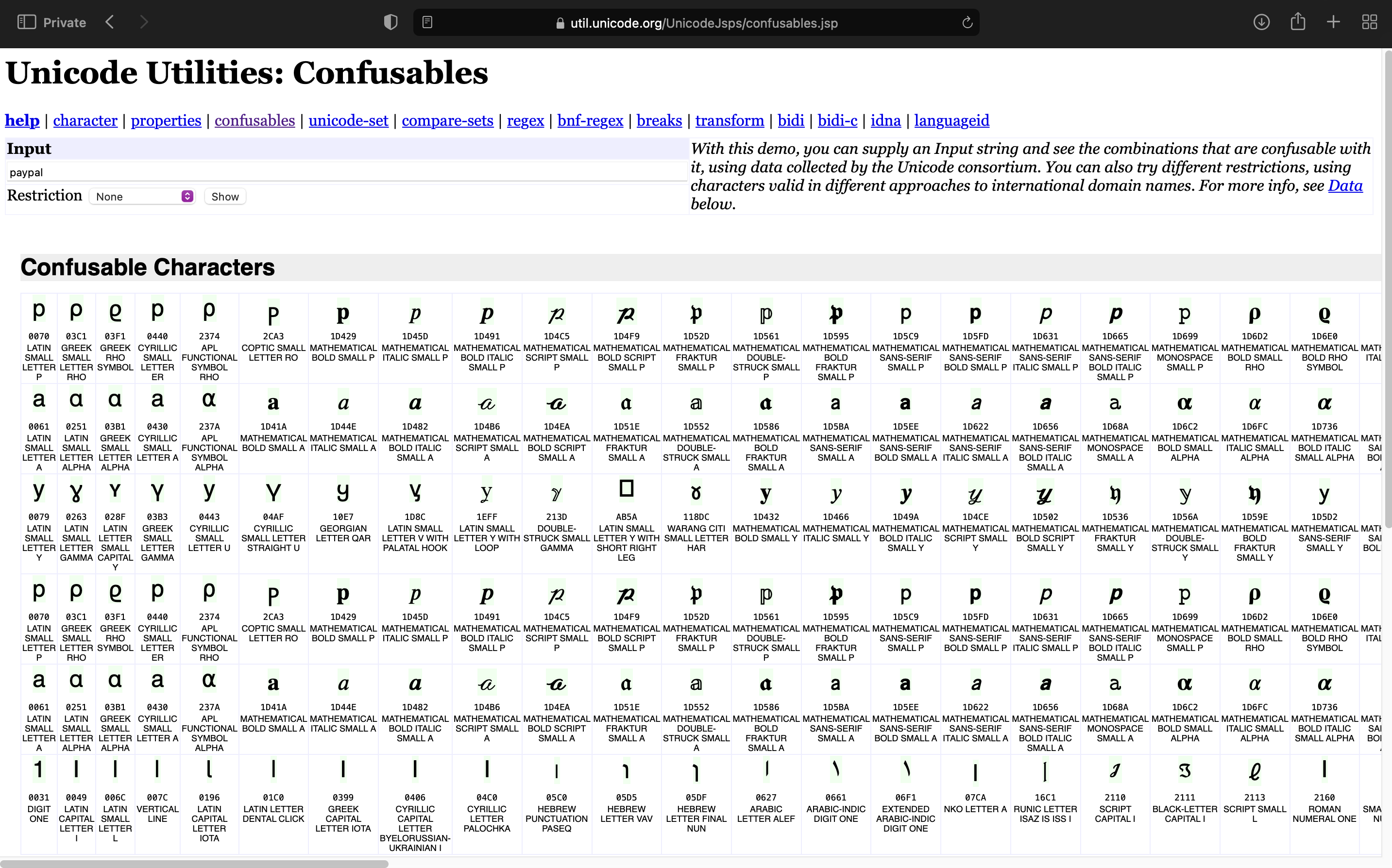Open the downloads icon
The height and width of the screenshot is (868, 1392).
[1261, 22]
